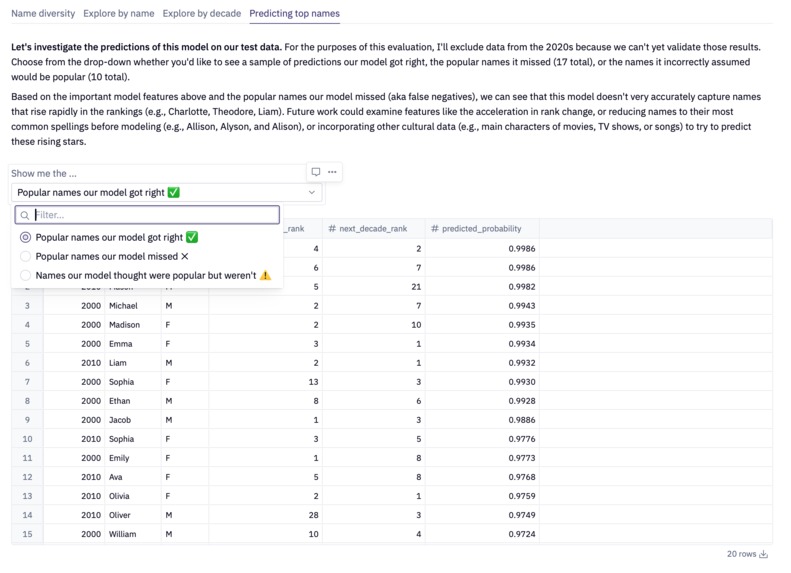Click the comment icon above the dropdown
The width and height of the screenshot is (791, 573).
(316, 172)
